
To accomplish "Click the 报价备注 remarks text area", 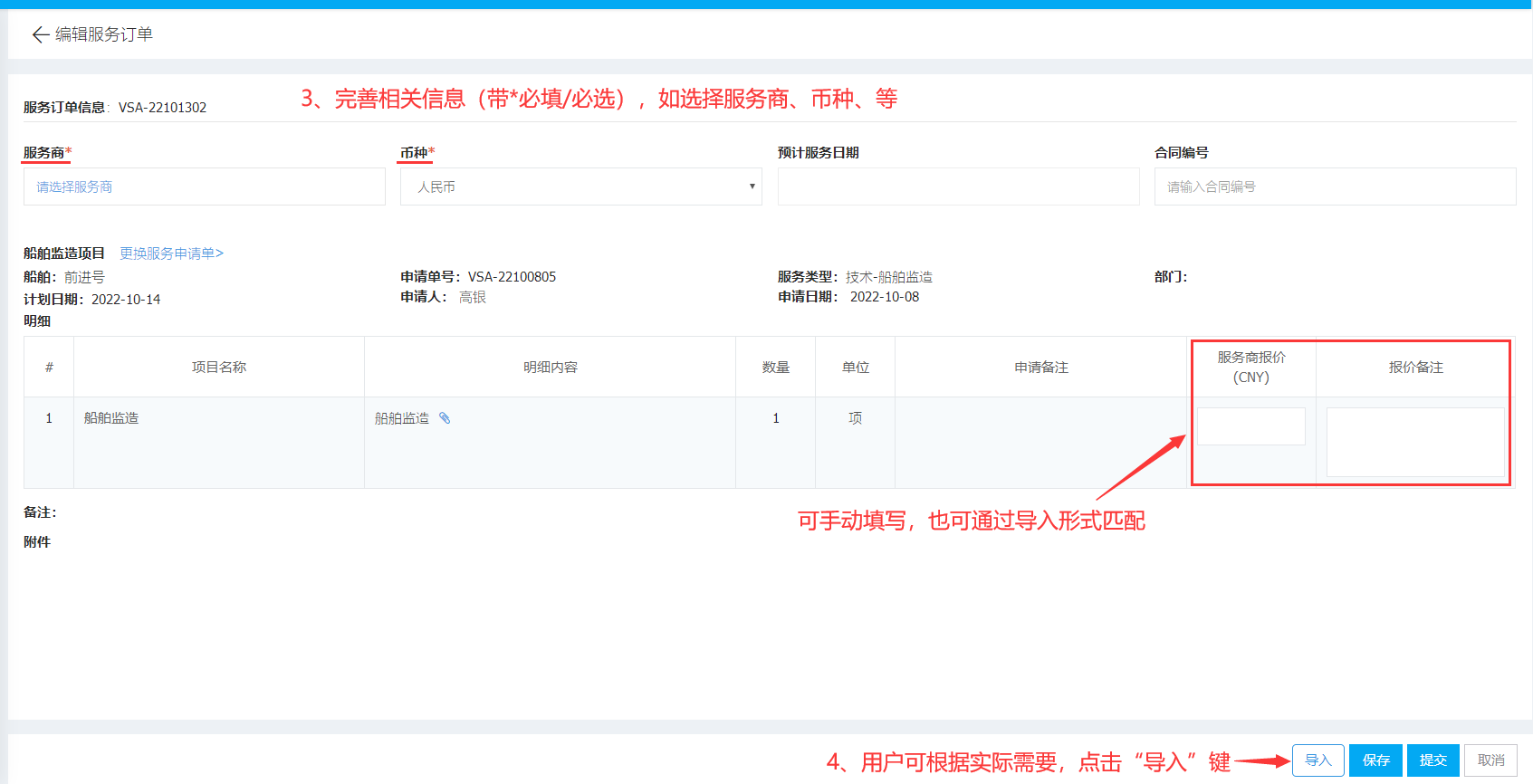I will tap(1415, 442).
